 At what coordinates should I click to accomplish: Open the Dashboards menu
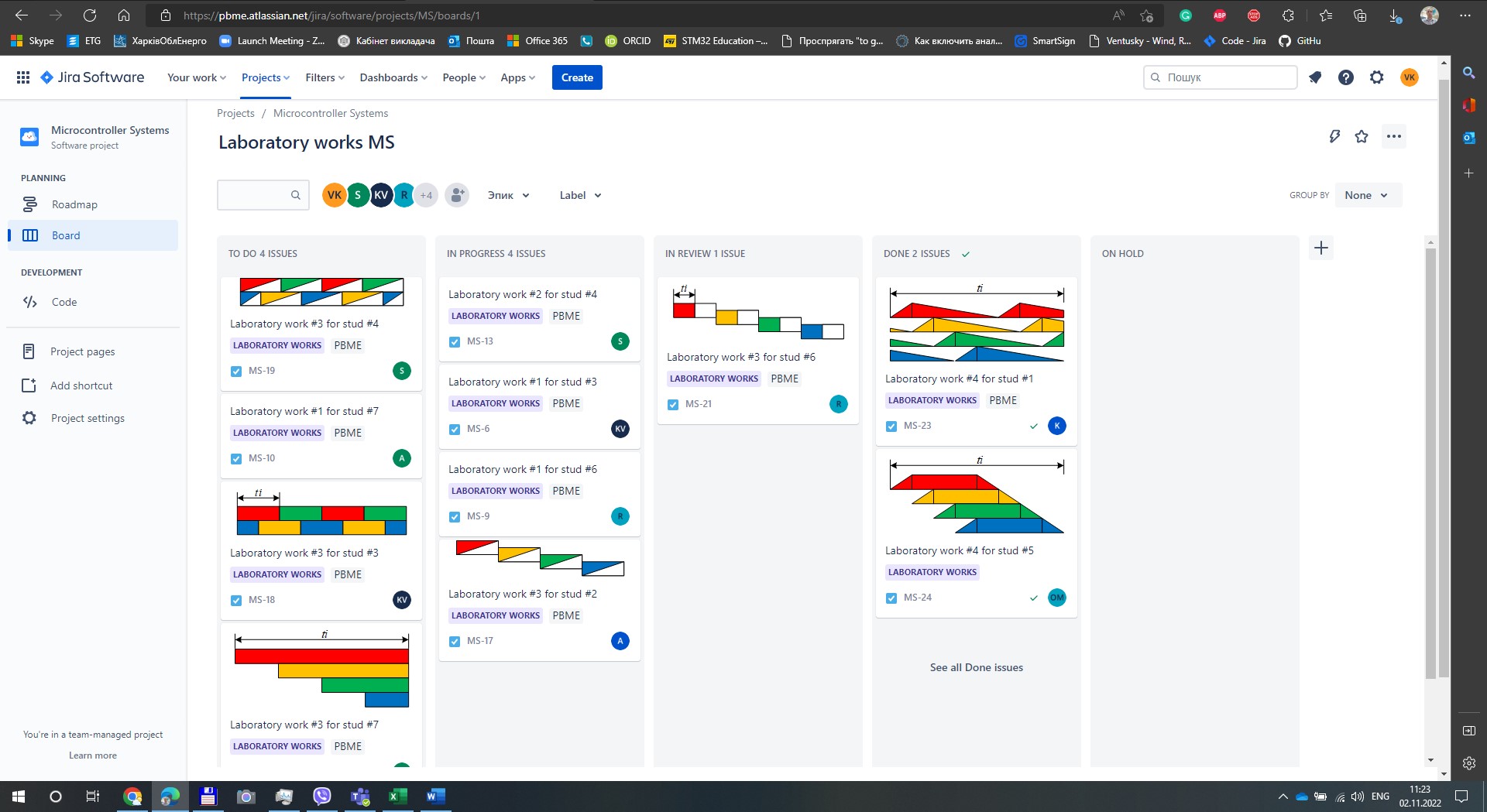click(393, 77)
